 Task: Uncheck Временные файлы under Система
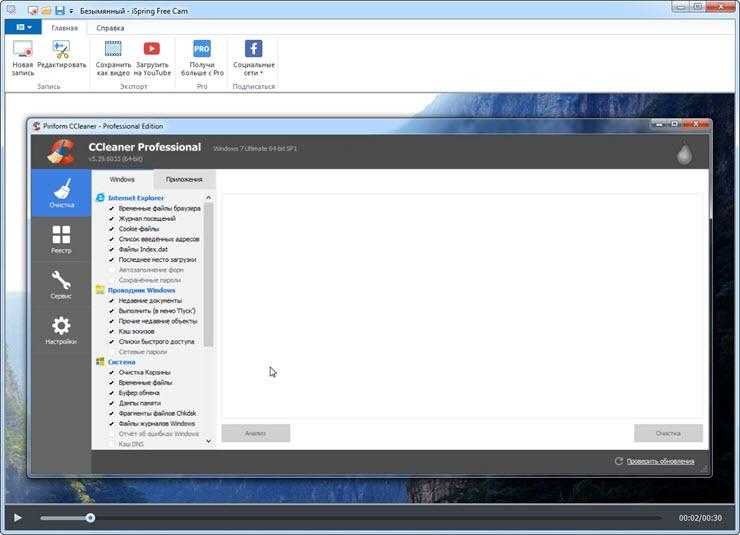pos(112,383)
